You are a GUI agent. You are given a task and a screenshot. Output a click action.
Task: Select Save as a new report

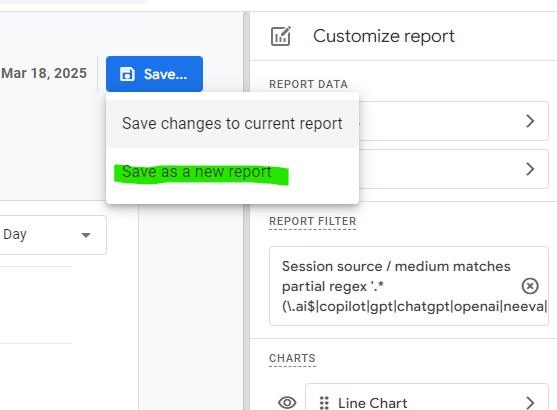coord(197,172)
